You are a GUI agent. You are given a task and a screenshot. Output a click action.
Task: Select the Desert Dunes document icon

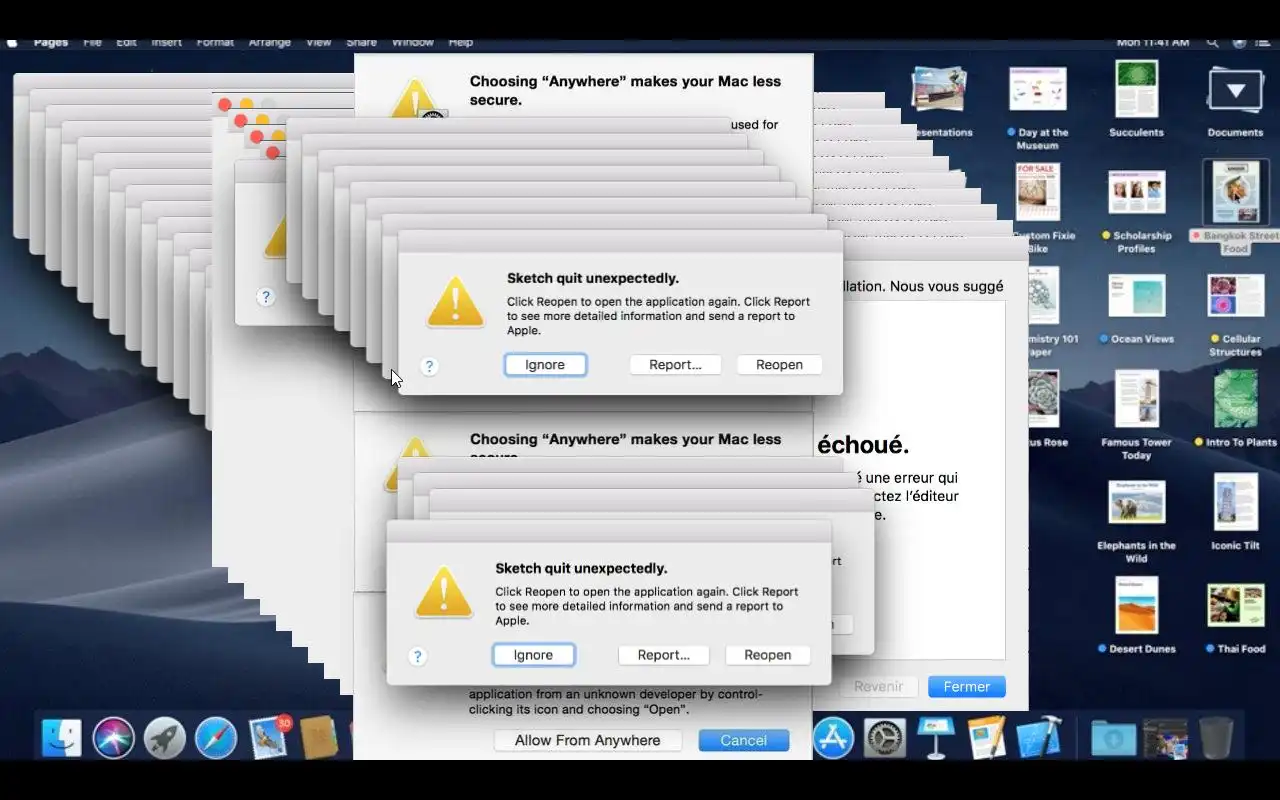1136,605
